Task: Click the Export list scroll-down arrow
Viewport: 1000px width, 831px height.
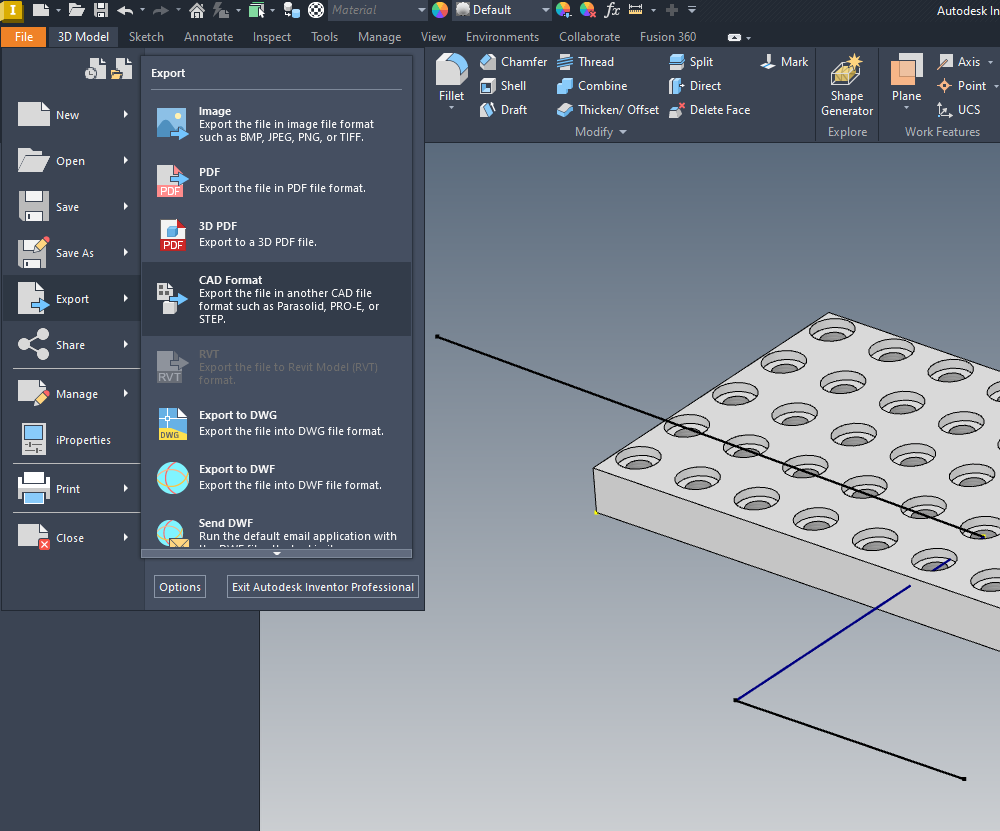Action: click(277, 554)
